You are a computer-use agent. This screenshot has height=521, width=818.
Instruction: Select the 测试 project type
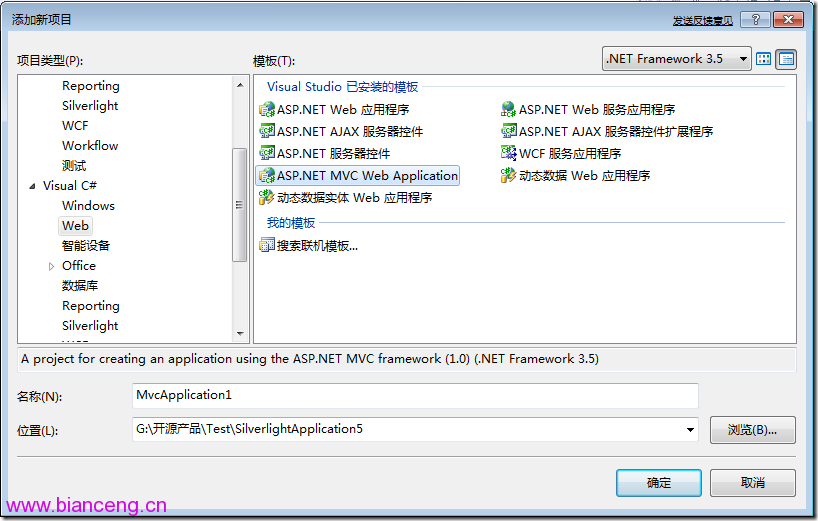coord(74,166)
